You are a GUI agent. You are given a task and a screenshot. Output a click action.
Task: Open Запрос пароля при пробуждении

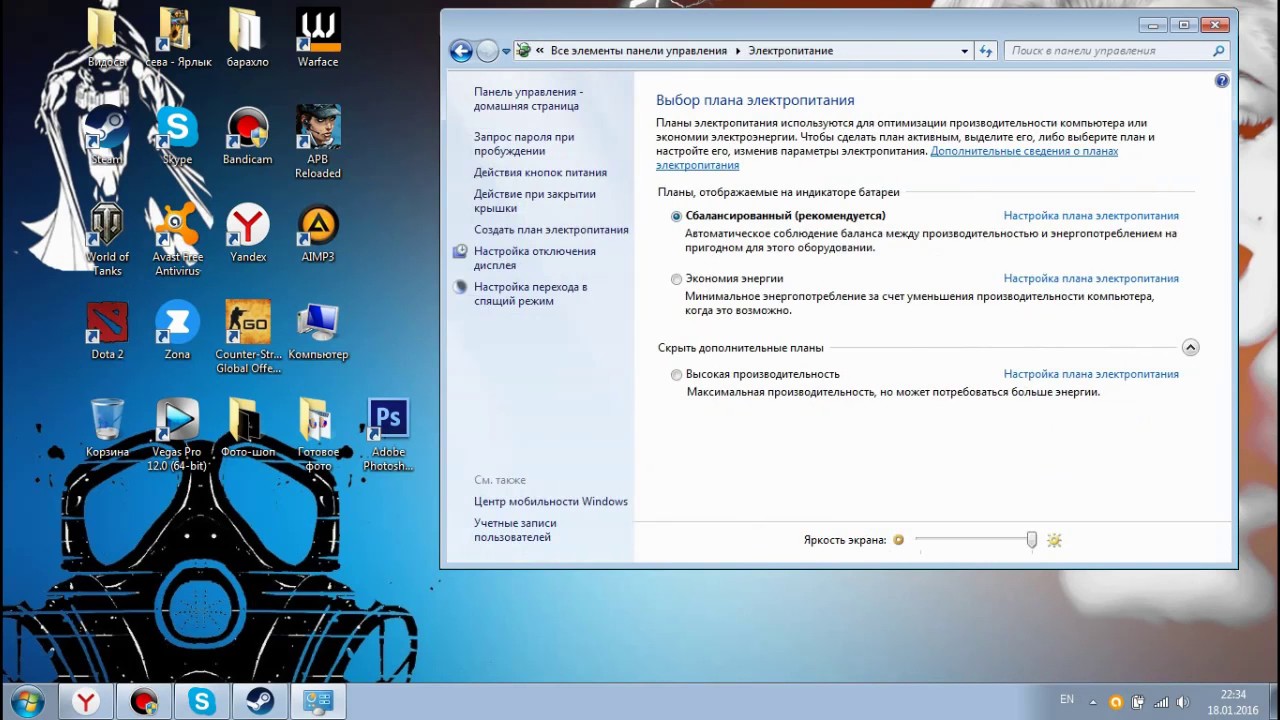tap(524, 144)
